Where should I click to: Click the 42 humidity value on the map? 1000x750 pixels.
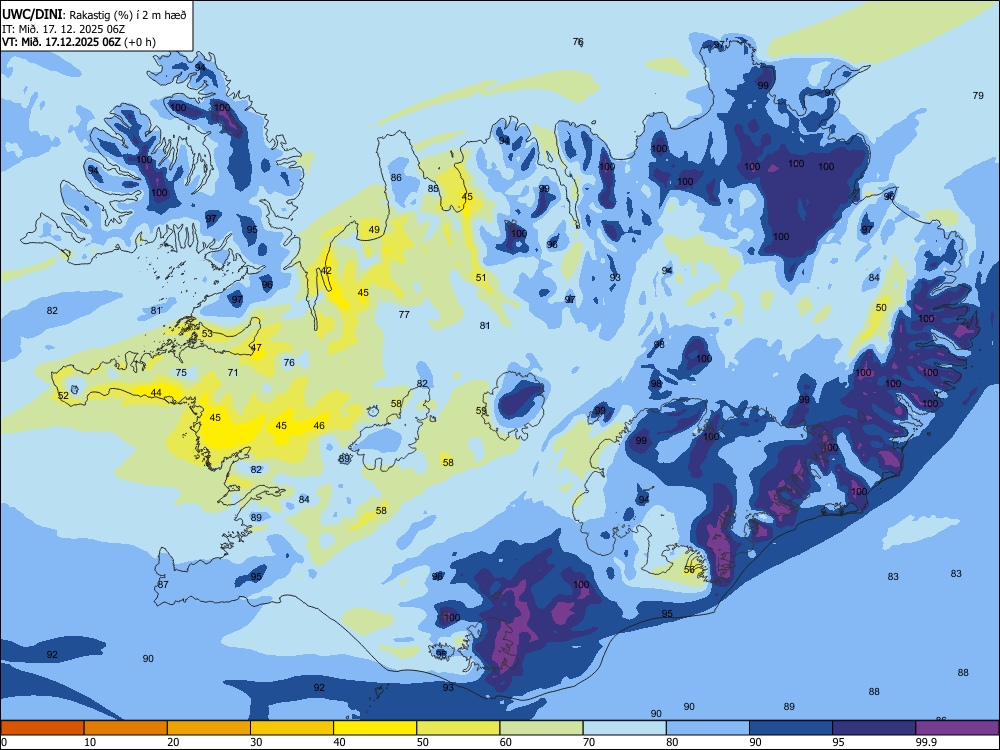(x=327, y=270)
